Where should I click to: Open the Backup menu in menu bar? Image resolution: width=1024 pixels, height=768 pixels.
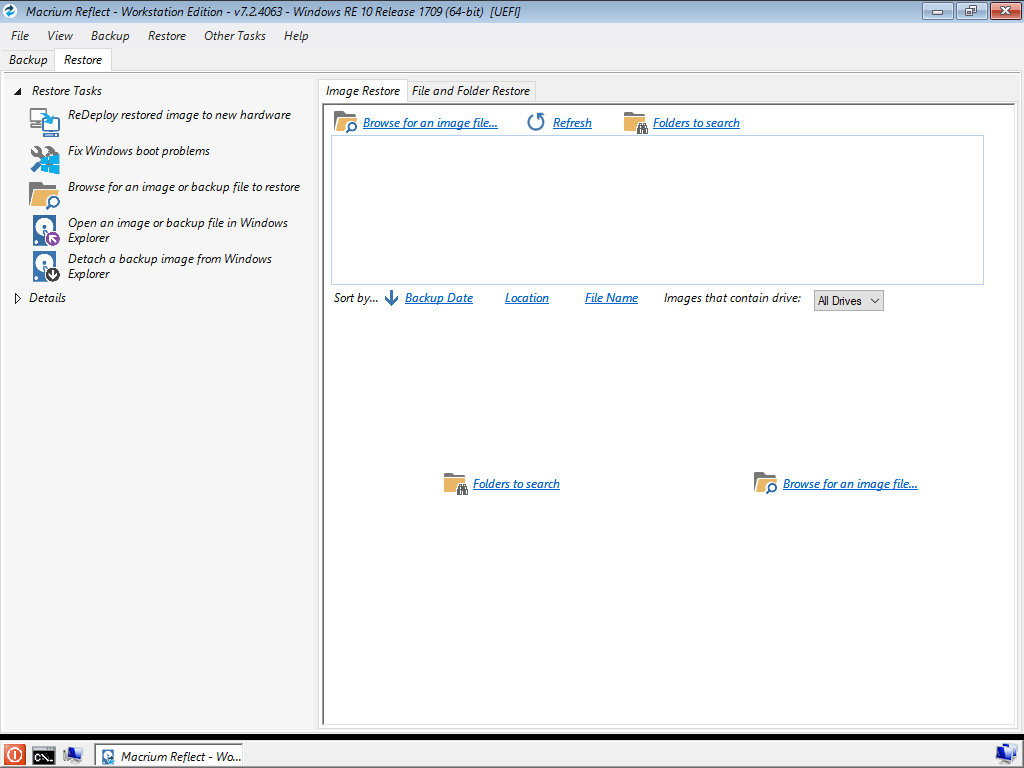(110, 36)
